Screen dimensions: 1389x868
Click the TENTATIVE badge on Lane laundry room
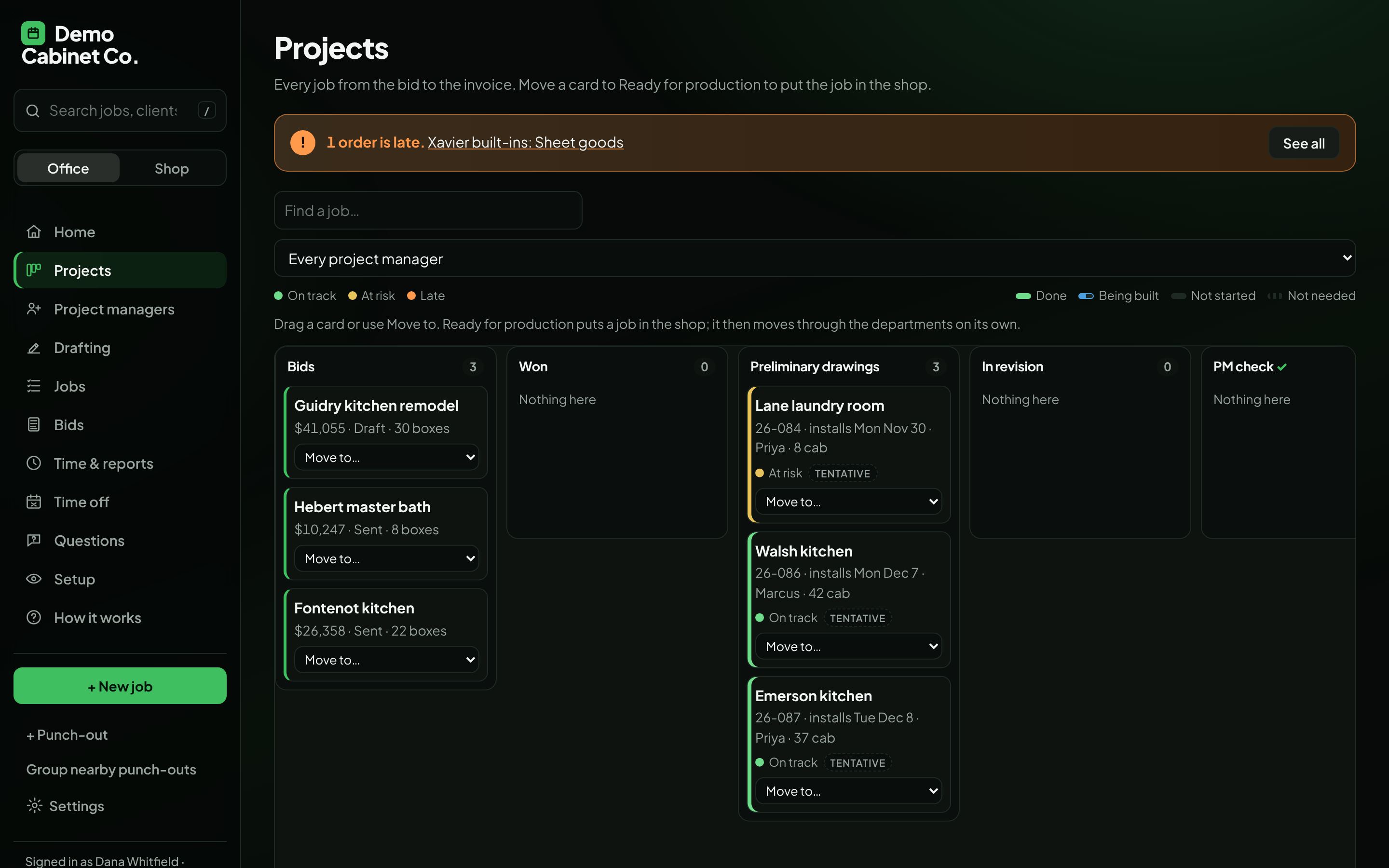(842, 474)
